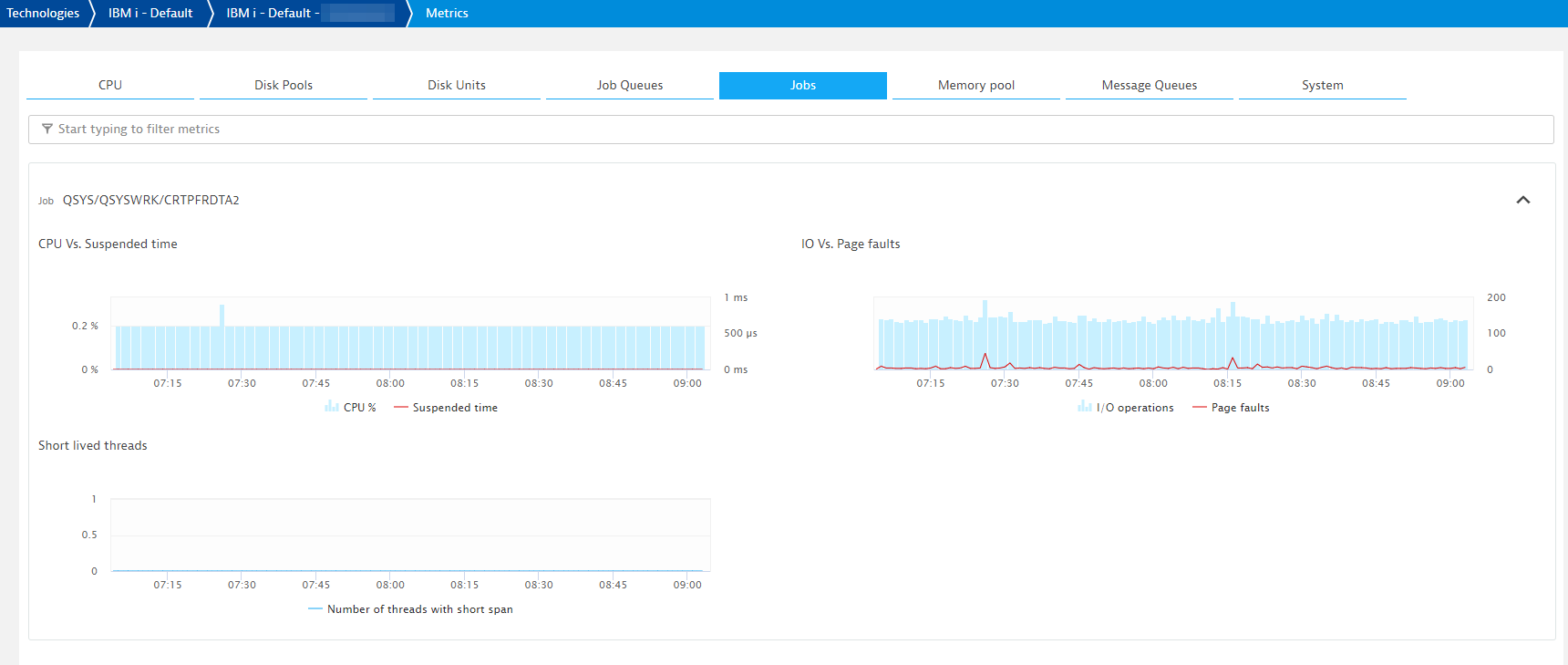Click the 200 axis label on IO chart

coord(1496,297)
